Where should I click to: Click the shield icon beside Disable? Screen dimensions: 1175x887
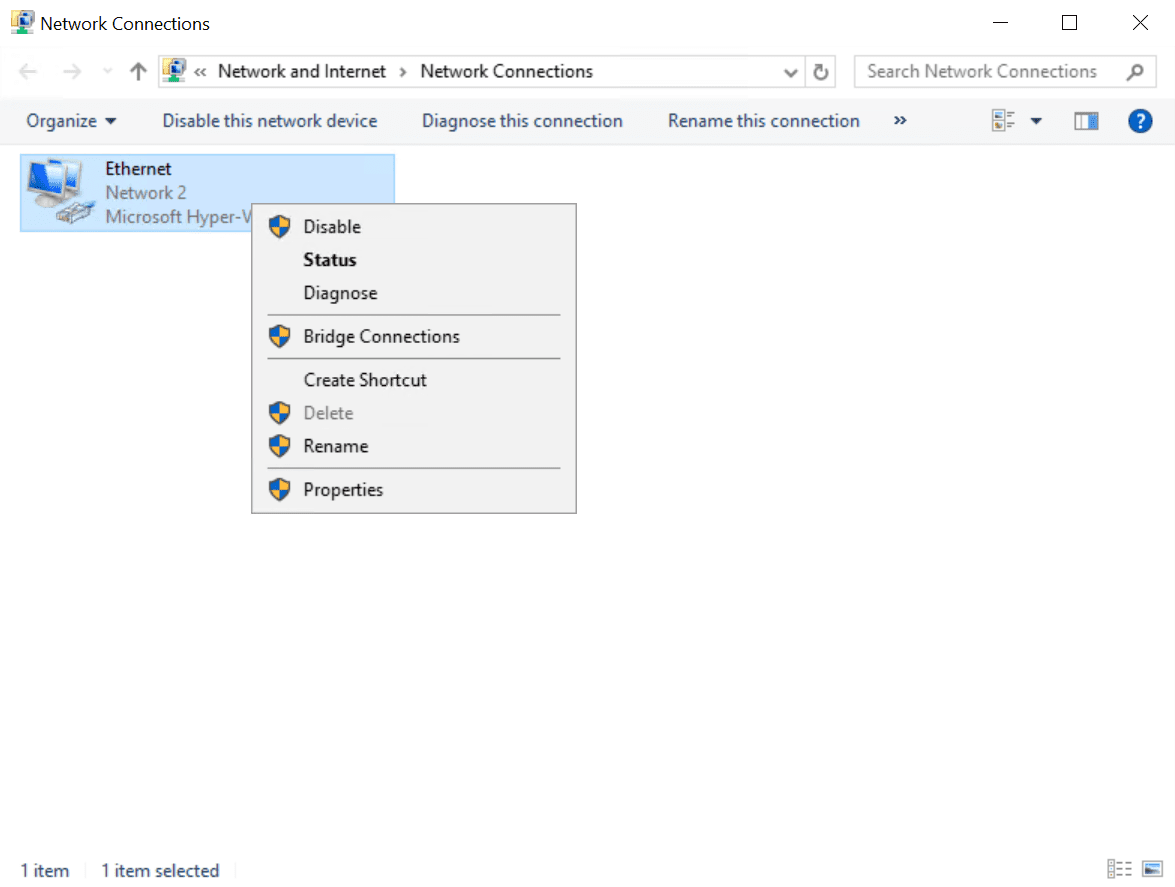click(x=280, y=226)
